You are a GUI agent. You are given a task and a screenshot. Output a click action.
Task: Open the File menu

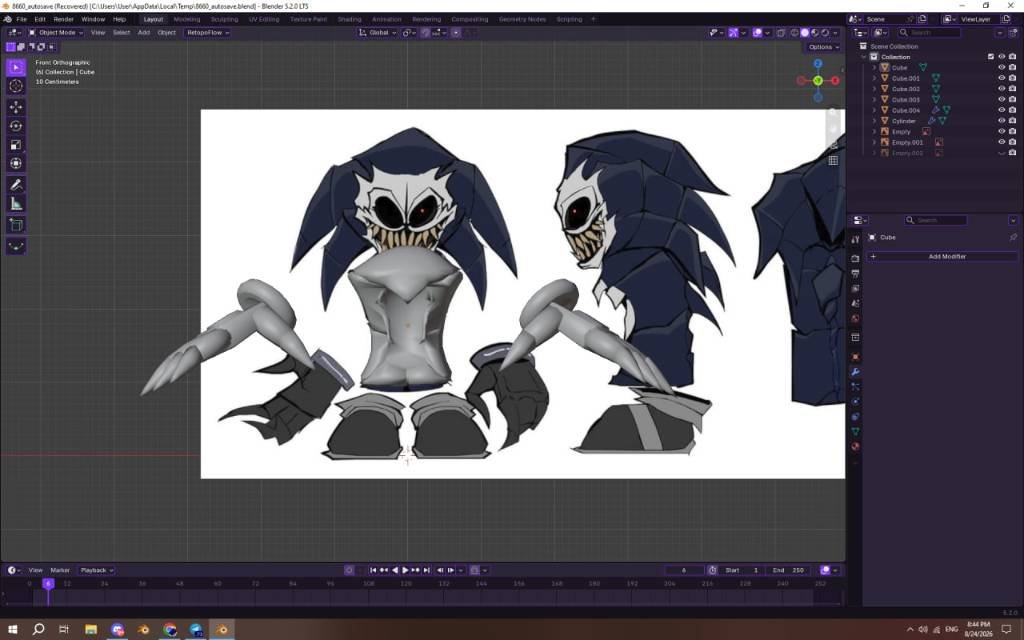22,19
